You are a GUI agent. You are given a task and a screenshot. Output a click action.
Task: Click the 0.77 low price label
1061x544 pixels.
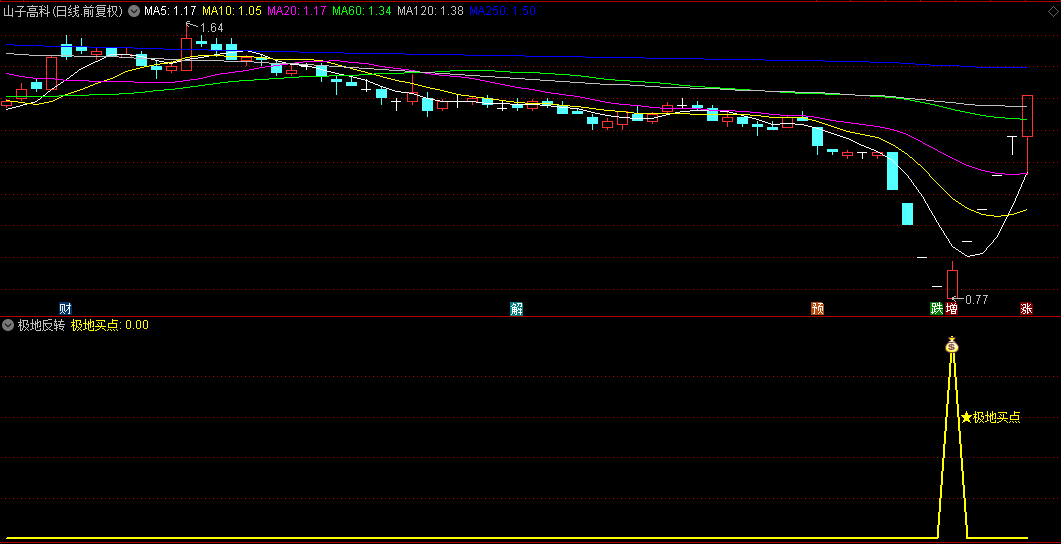976,300
